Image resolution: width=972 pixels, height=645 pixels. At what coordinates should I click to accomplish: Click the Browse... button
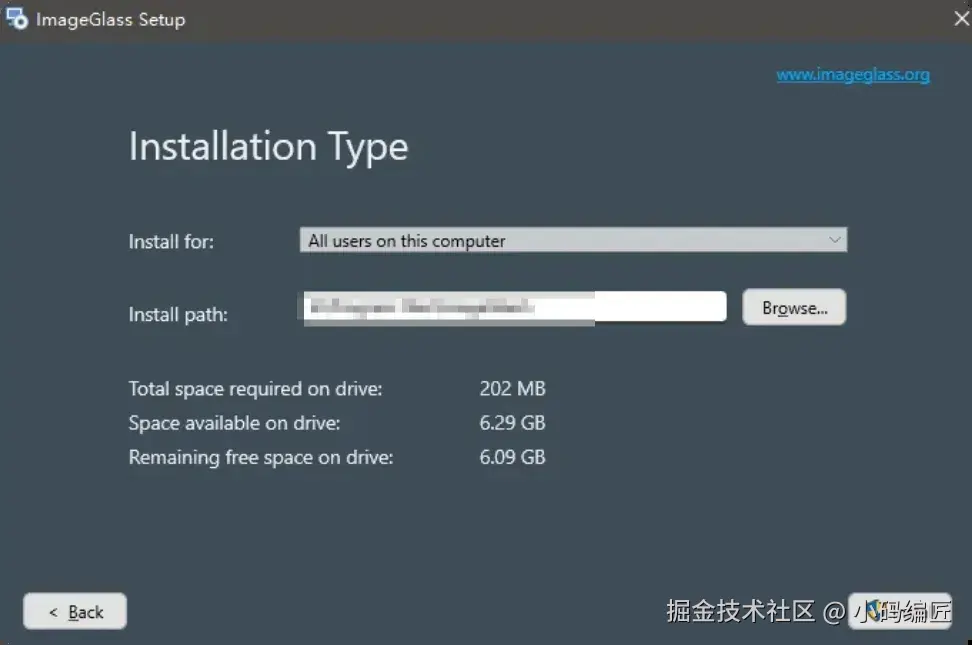[x=794, y=307]
